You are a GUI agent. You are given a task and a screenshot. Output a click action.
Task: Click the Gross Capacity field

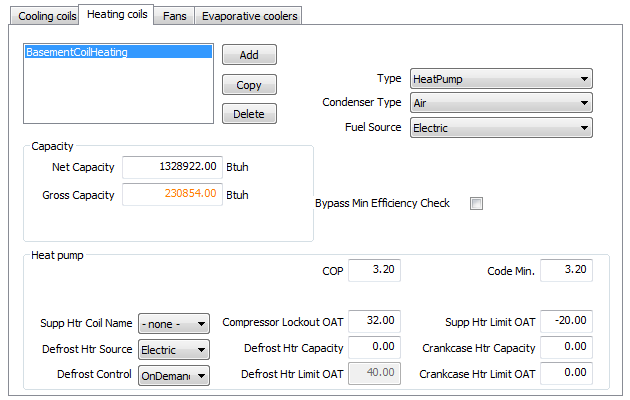172,194
